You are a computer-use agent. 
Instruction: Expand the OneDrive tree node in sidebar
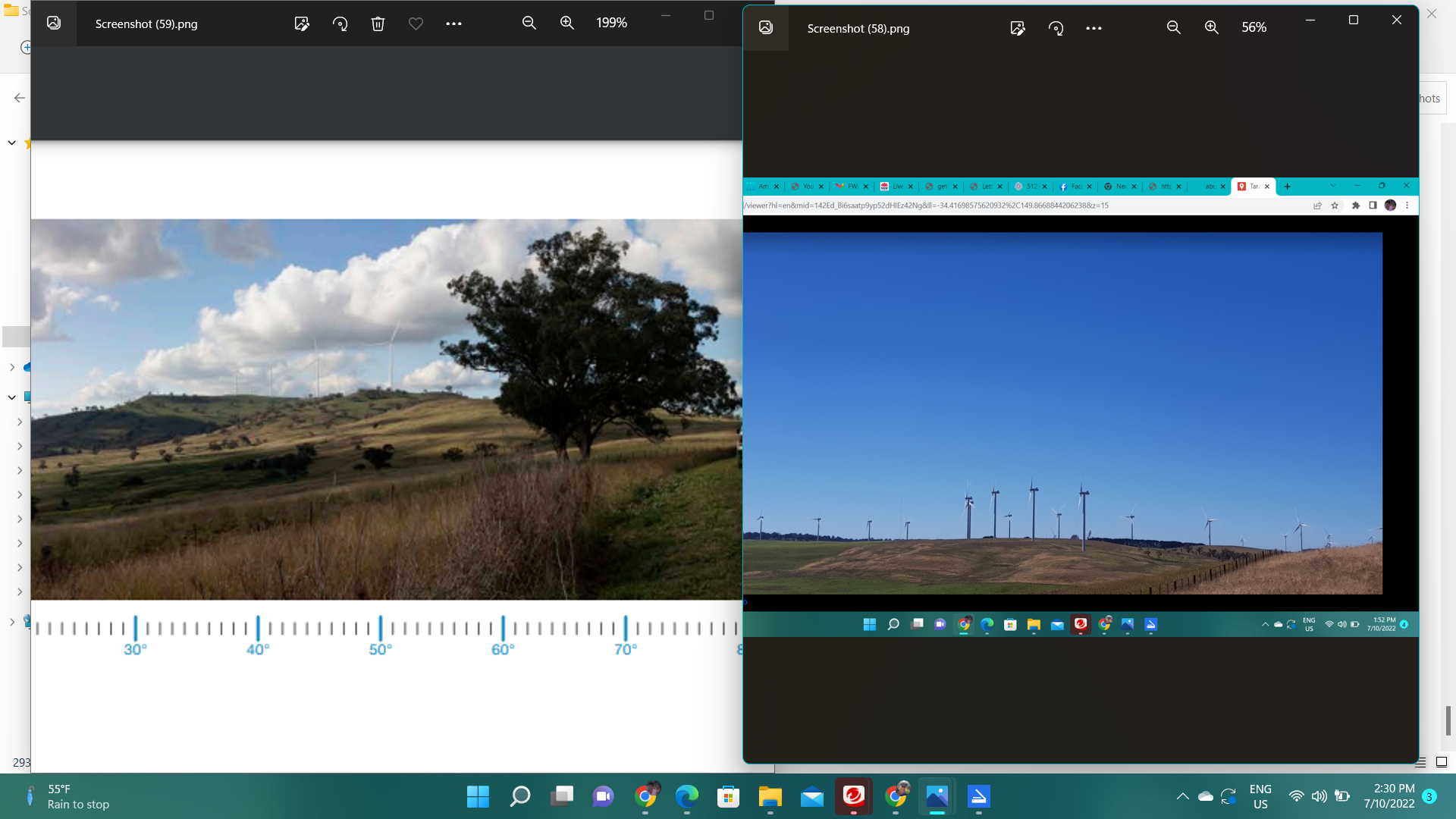point(12,367)
